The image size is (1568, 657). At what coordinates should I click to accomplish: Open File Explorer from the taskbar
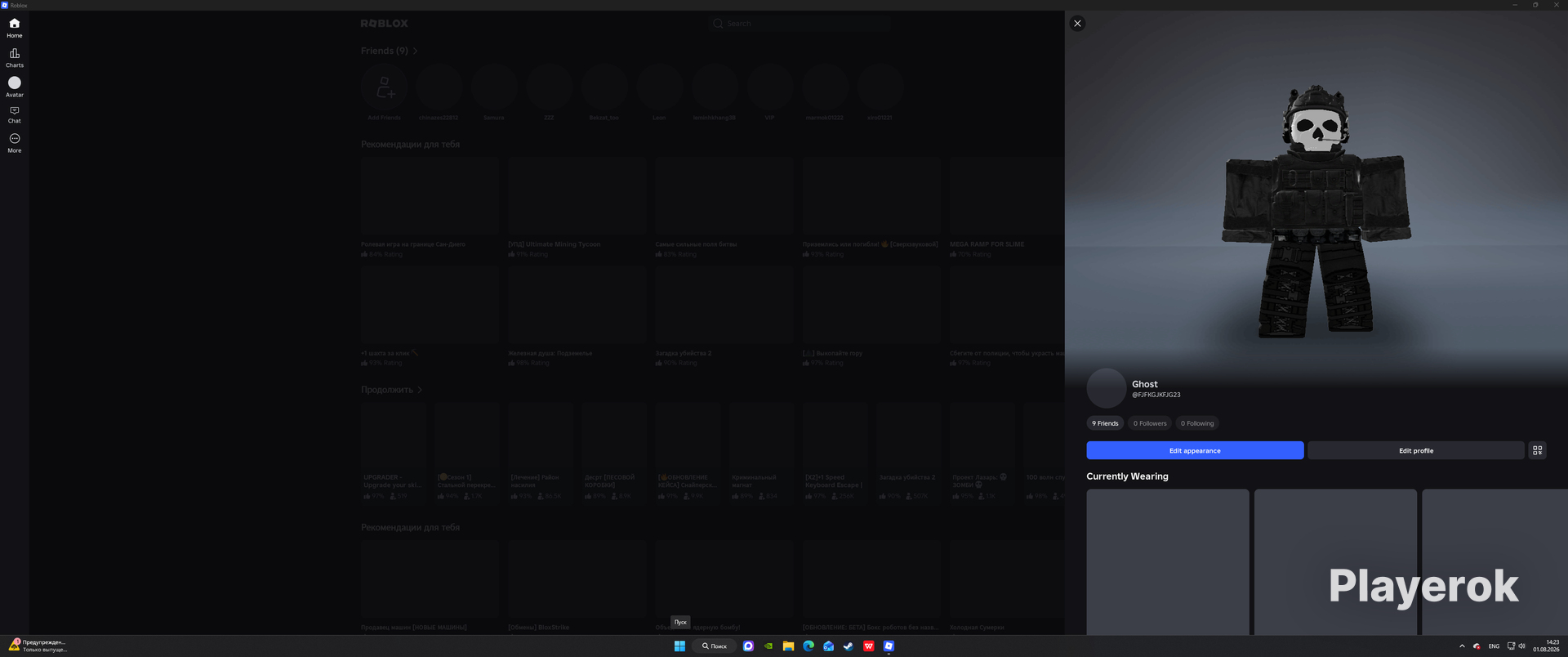788,646
